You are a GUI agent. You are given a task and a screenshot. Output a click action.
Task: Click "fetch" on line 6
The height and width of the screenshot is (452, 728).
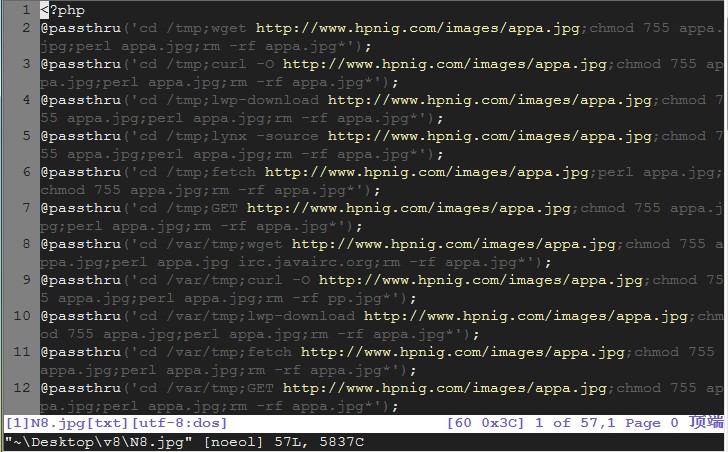(233, 172)
